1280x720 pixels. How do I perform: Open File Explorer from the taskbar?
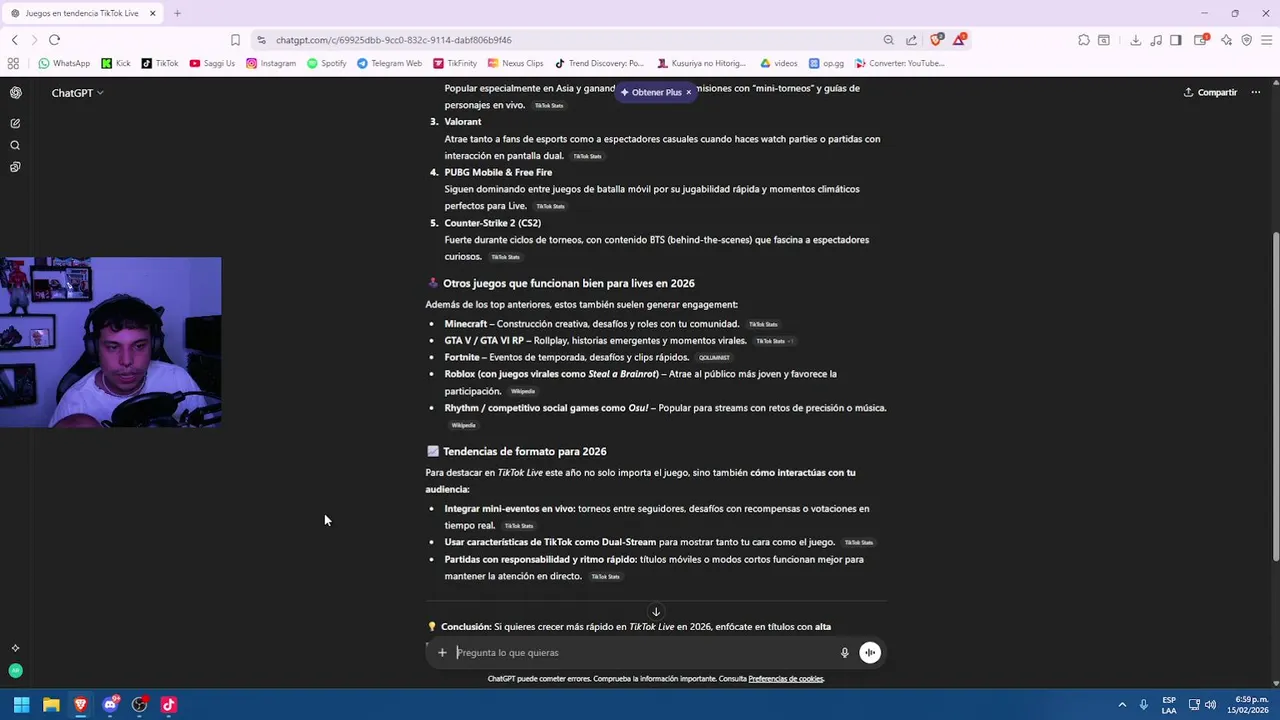pos(51,705)
